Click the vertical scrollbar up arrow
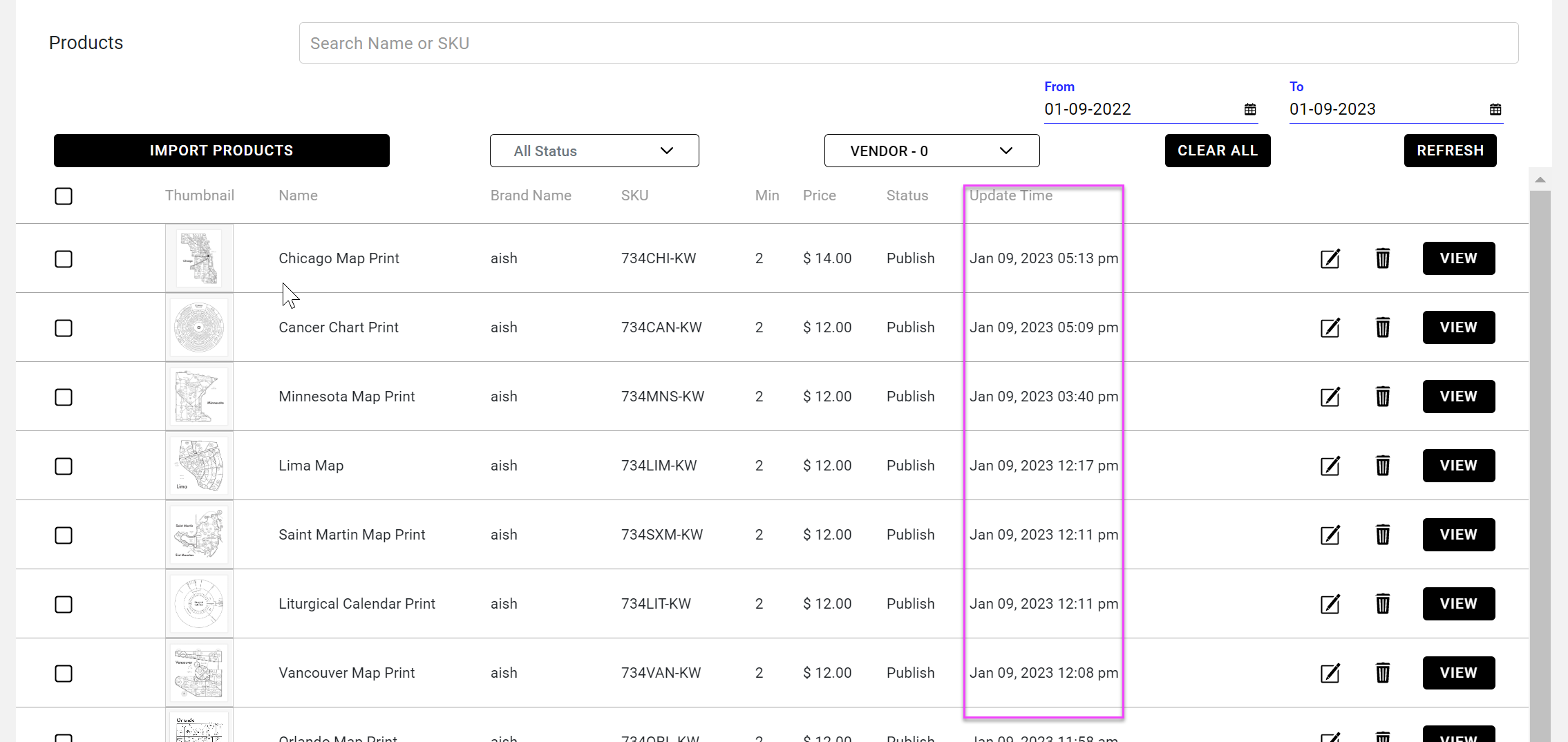This screenshot has height=742, width=1568. [x=1540, y=180]
